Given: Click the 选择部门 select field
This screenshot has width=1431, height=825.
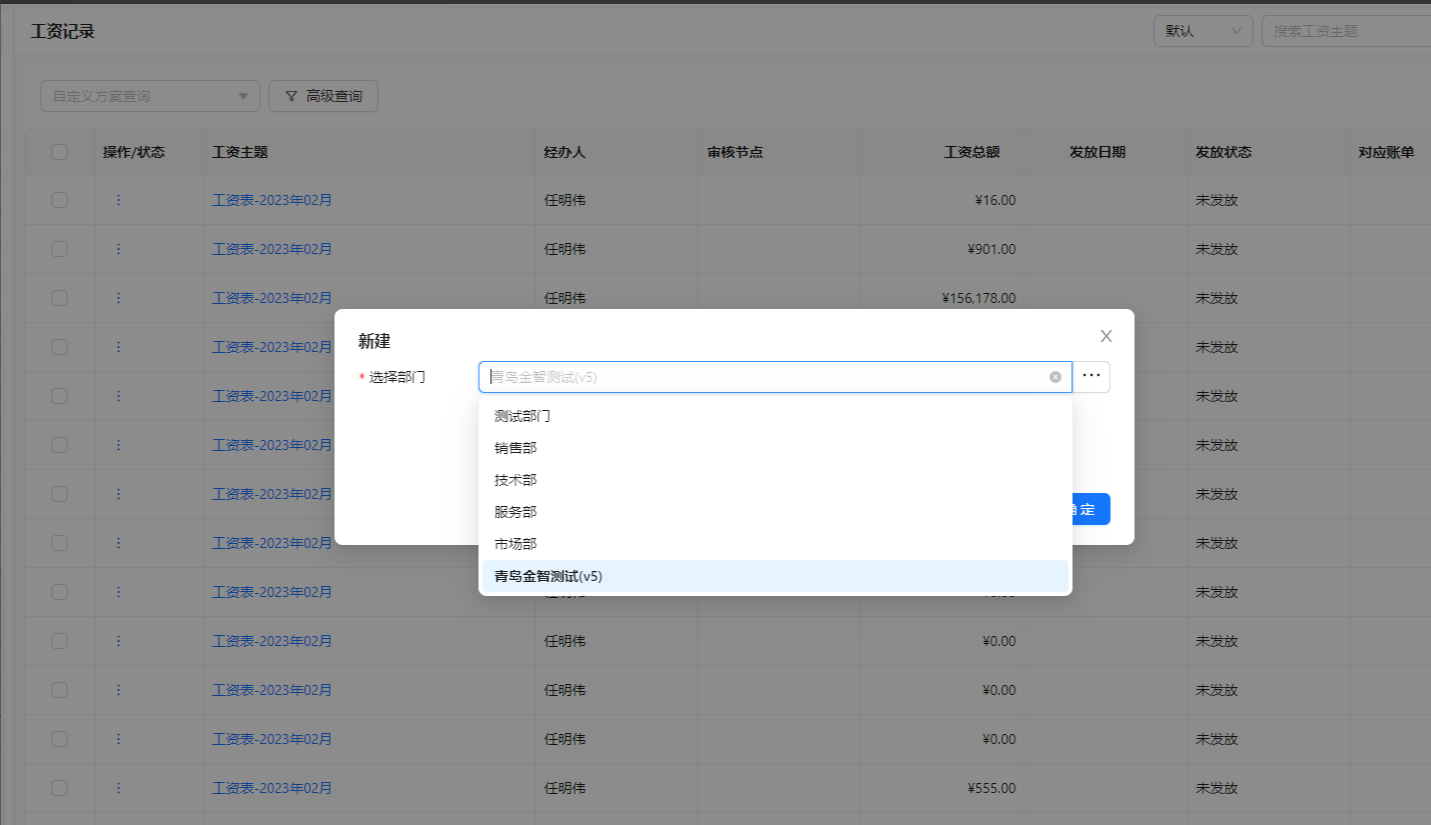Looking at the screenshot, I should [775, 377].
